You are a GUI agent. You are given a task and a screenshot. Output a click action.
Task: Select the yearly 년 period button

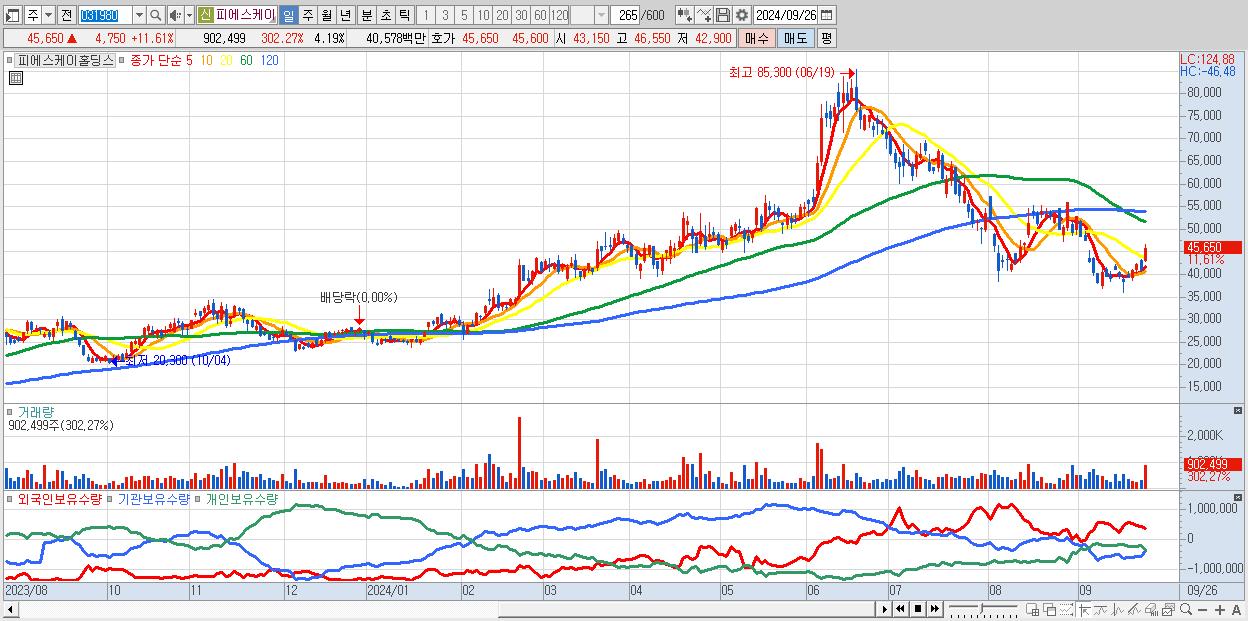point(345,15)
